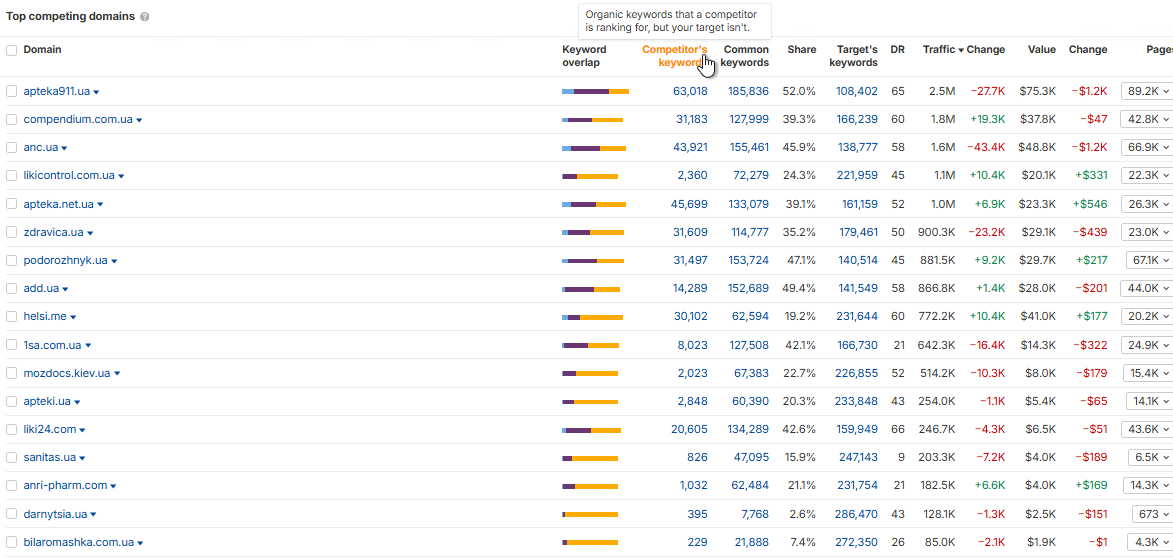Open the 6.5K pages dropdown for sanitas.ua
1173x559 pixels.
(x=1151, y=457)
